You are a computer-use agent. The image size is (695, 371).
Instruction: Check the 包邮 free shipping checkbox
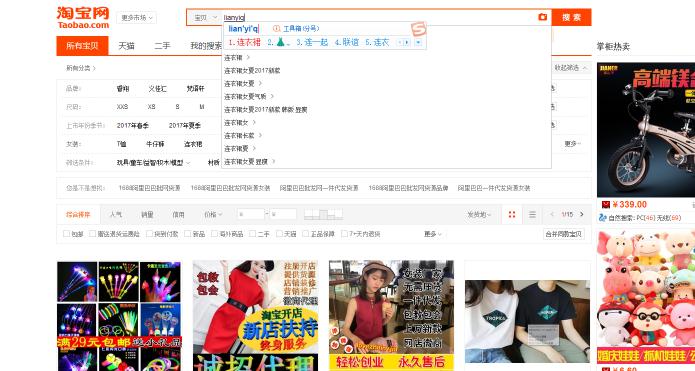pos(66,234)
